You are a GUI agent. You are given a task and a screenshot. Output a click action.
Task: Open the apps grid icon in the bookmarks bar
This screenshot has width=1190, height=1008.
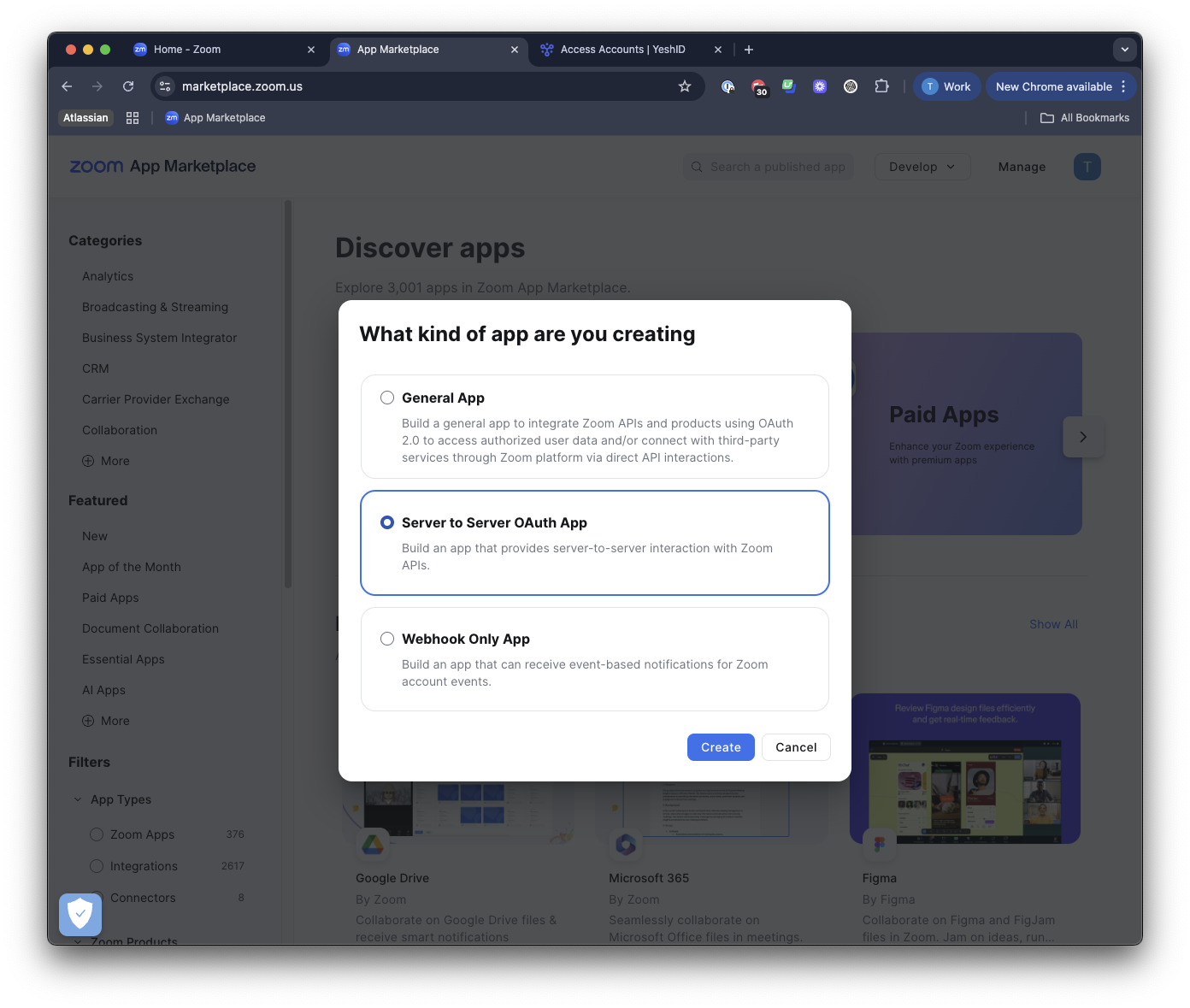pos(133,118)
